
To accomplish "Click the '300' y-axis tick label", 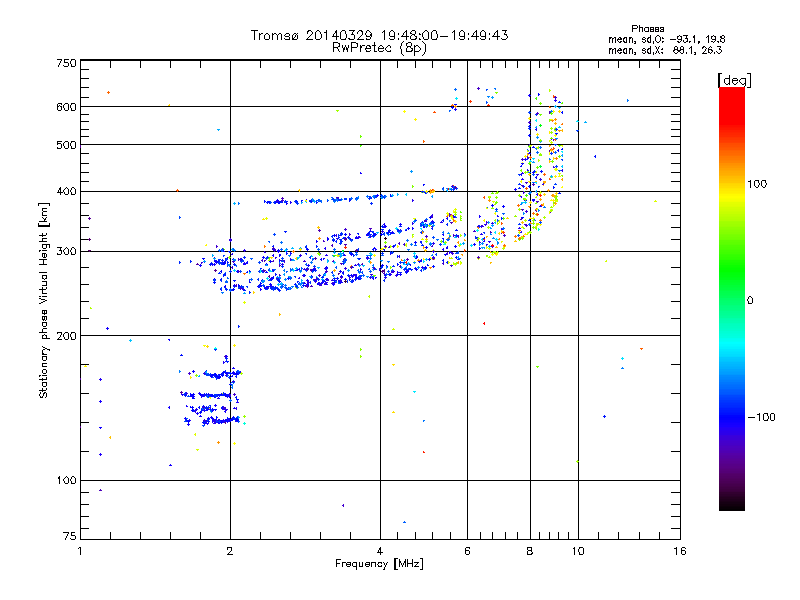I will (67, 252).
